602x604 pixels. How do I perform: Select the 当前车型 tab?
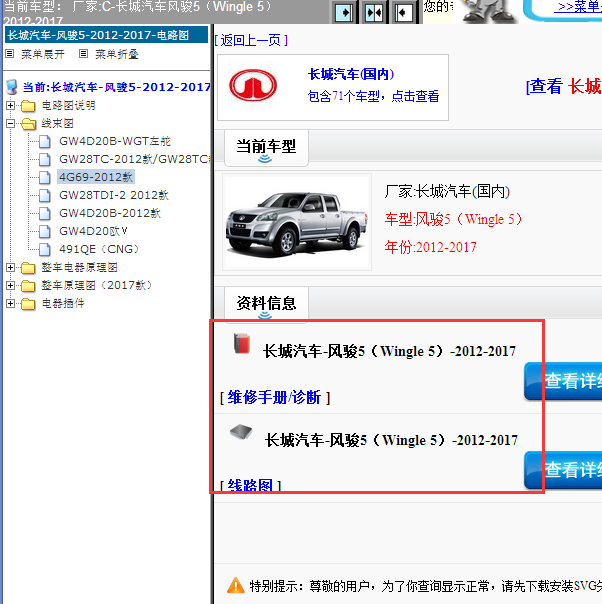(x=266, y=148)
